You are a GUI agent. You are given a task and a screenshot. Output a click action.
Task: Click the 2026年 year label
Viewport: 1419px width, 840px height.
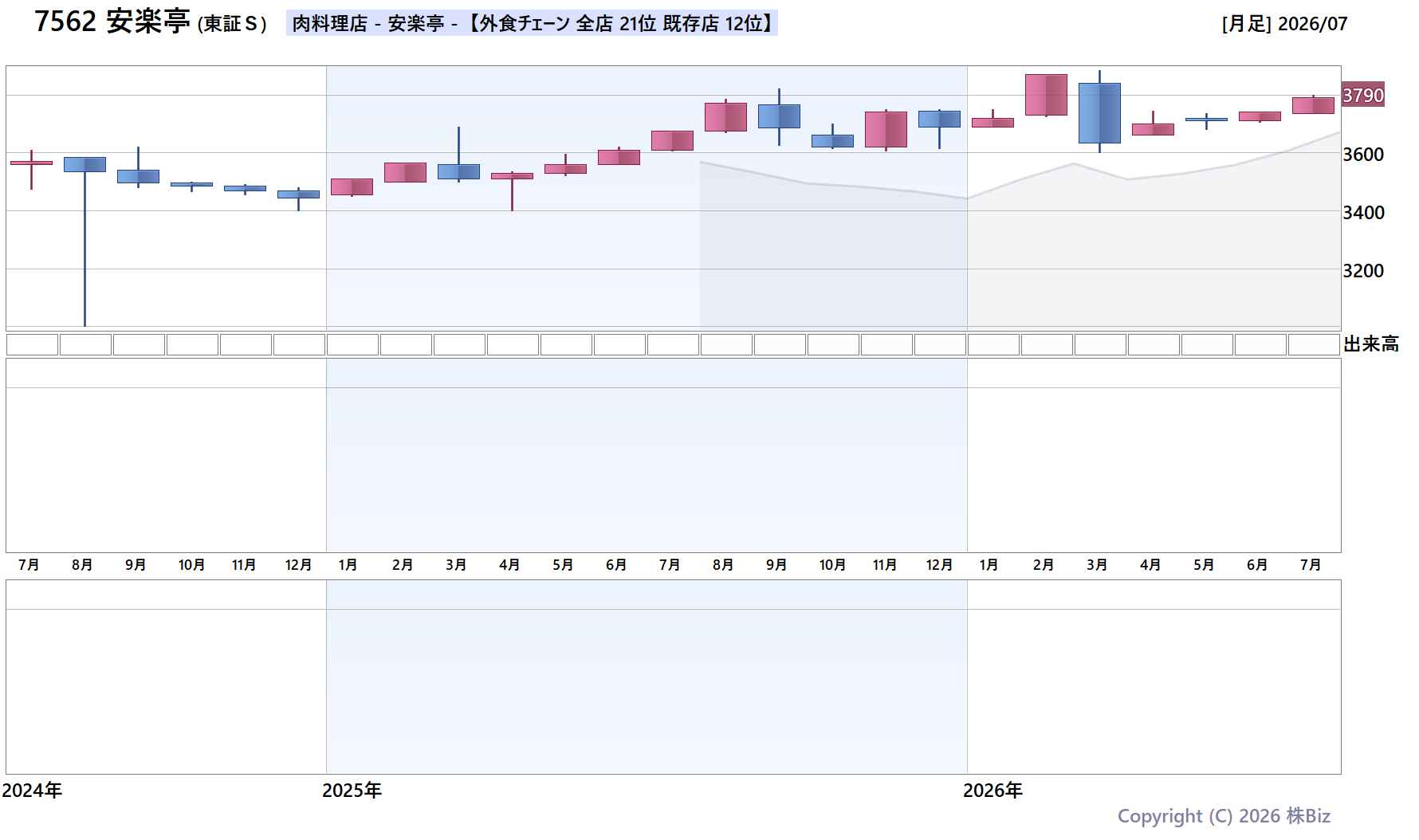click(993, 790)
